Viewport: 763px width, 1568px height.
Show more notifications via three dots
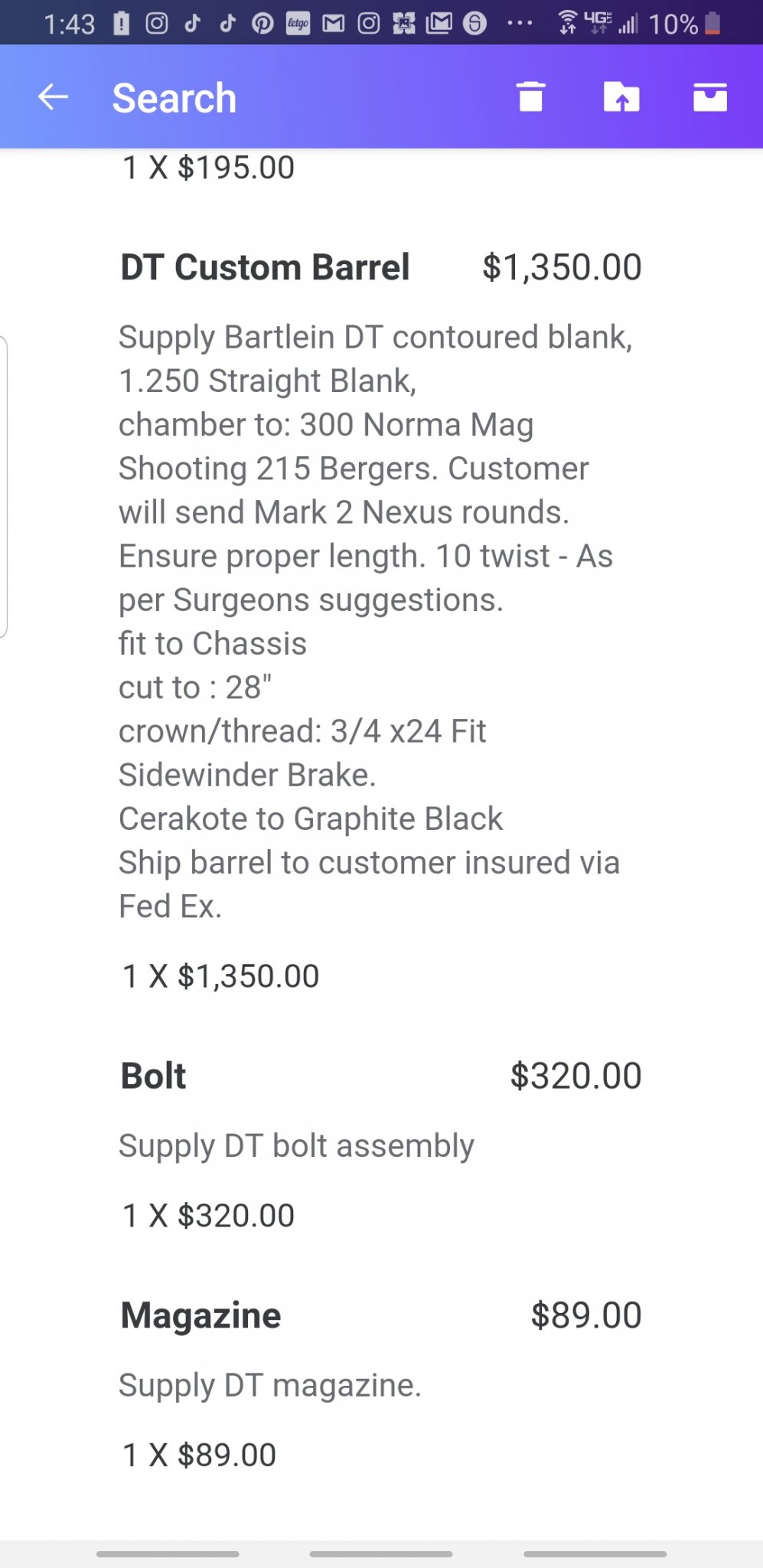pos(520,24)
